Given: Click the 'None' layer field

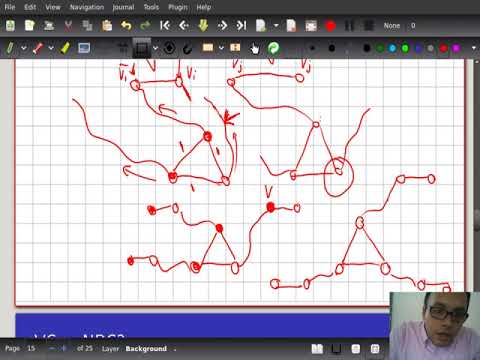Looking at the screenshot, I should coord(392,26).
